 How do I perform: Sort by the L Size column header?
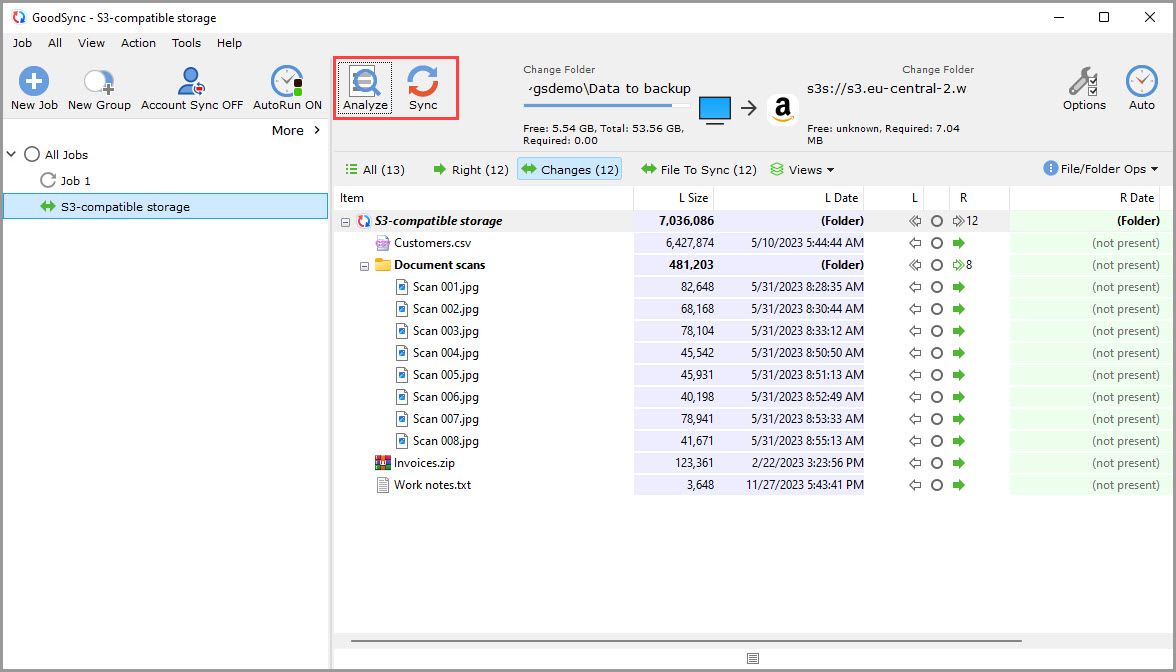[674, 198]
